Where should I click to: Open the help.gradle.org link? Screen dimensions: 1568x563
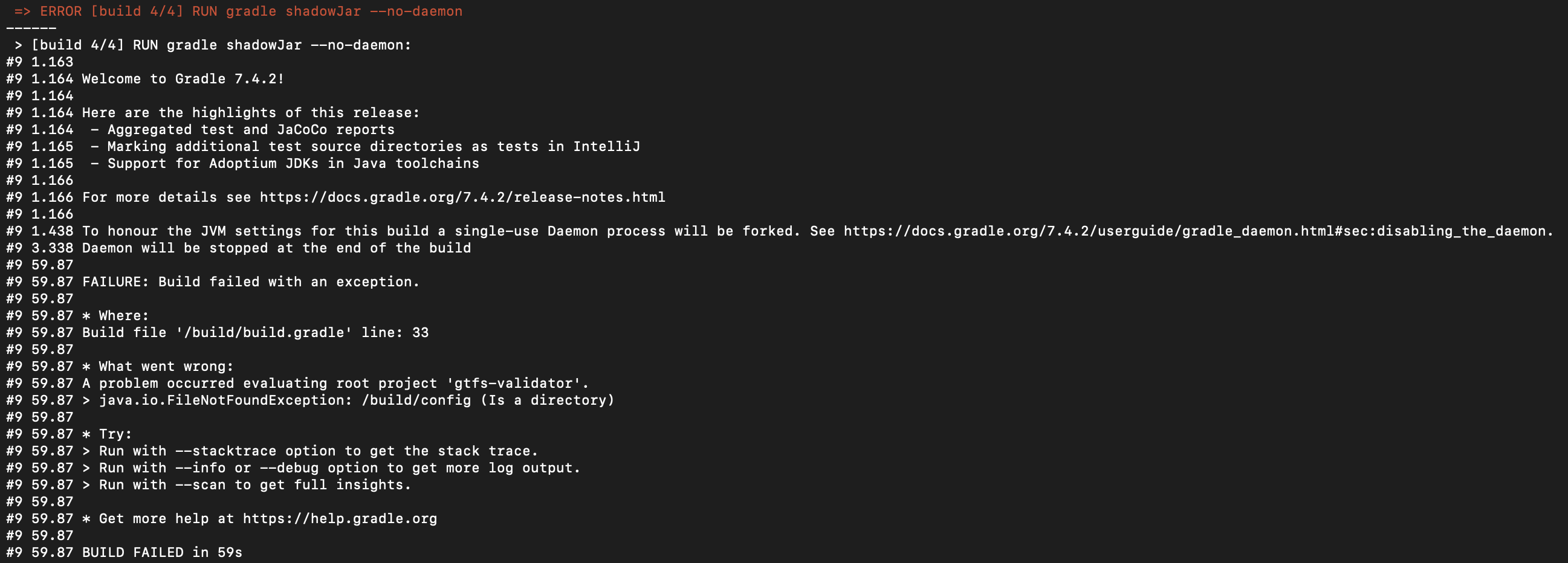click(x=340, y=519)
